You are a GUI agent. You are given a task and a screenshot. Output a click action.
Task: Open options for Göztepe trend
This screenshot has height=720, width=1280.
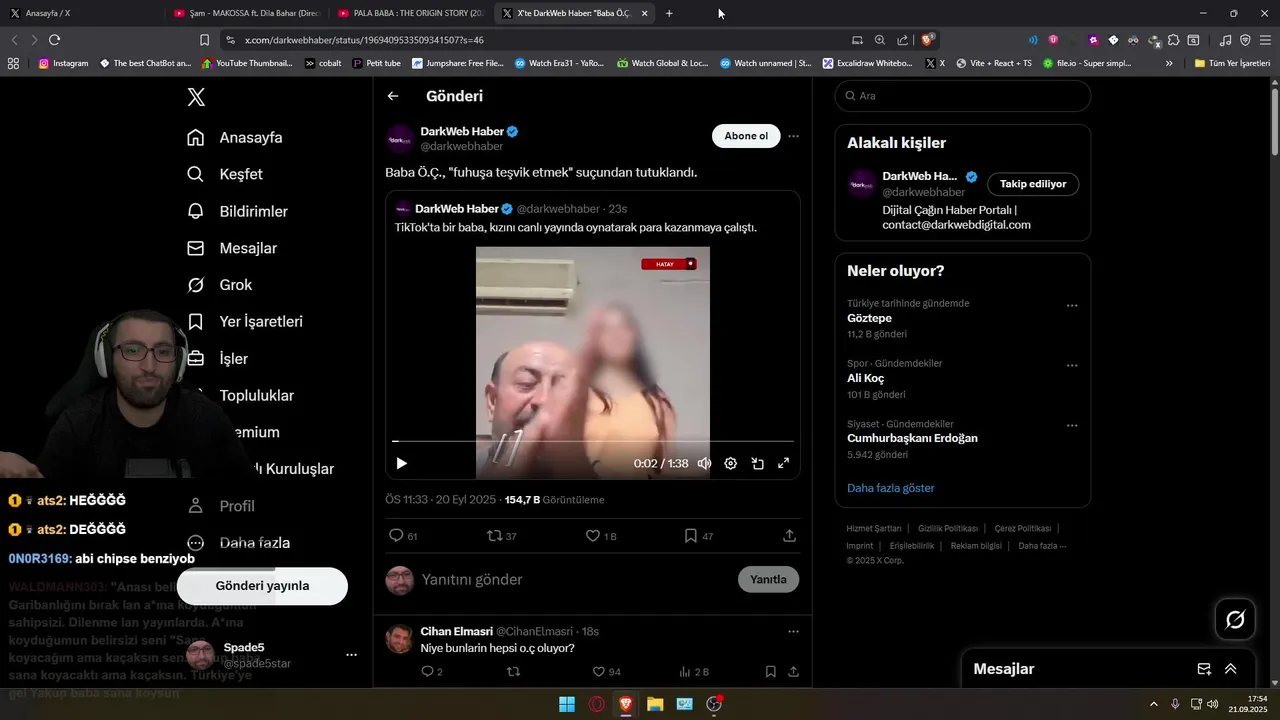1072,305
